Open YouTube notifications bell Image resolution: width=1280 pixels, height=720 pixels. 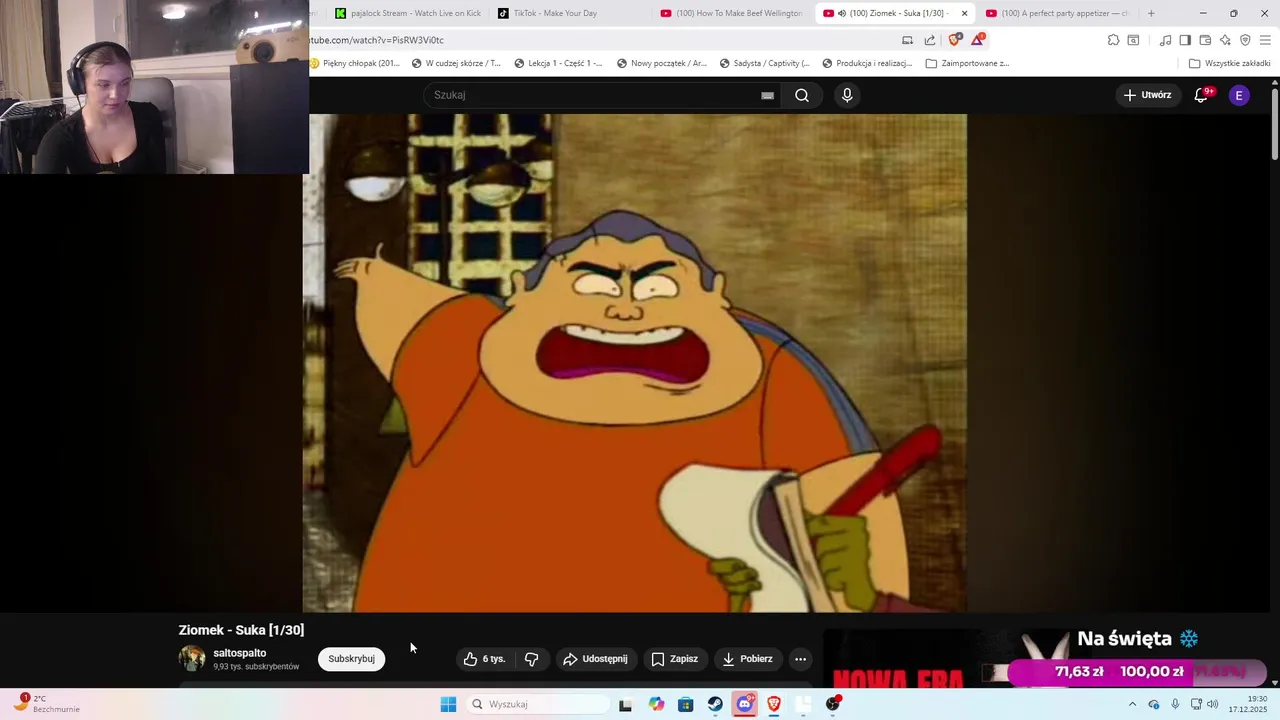(1201, 95)
